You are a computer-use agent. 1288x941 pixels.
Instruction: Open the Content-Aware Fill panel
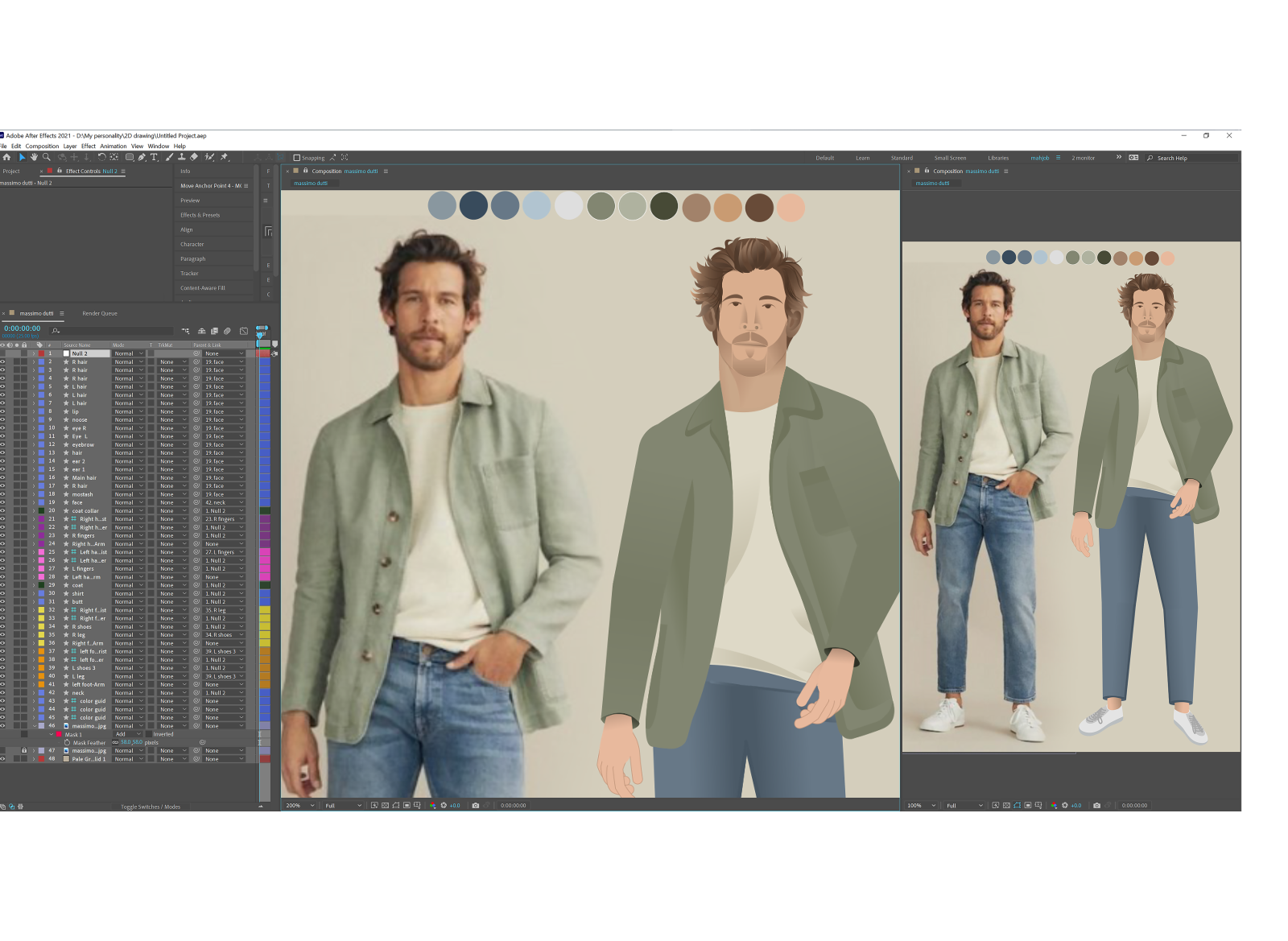(203, 287)
